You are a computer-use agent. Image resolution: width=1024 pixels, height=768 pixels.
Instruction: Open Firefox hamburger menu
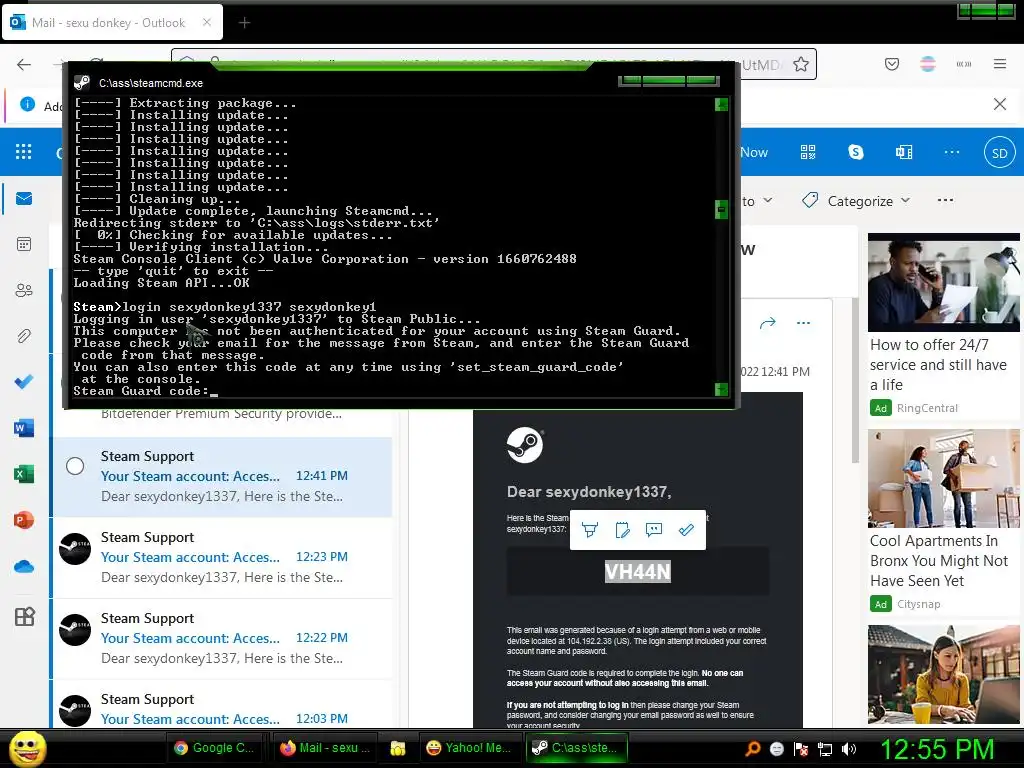click(x=1000, y=64)
